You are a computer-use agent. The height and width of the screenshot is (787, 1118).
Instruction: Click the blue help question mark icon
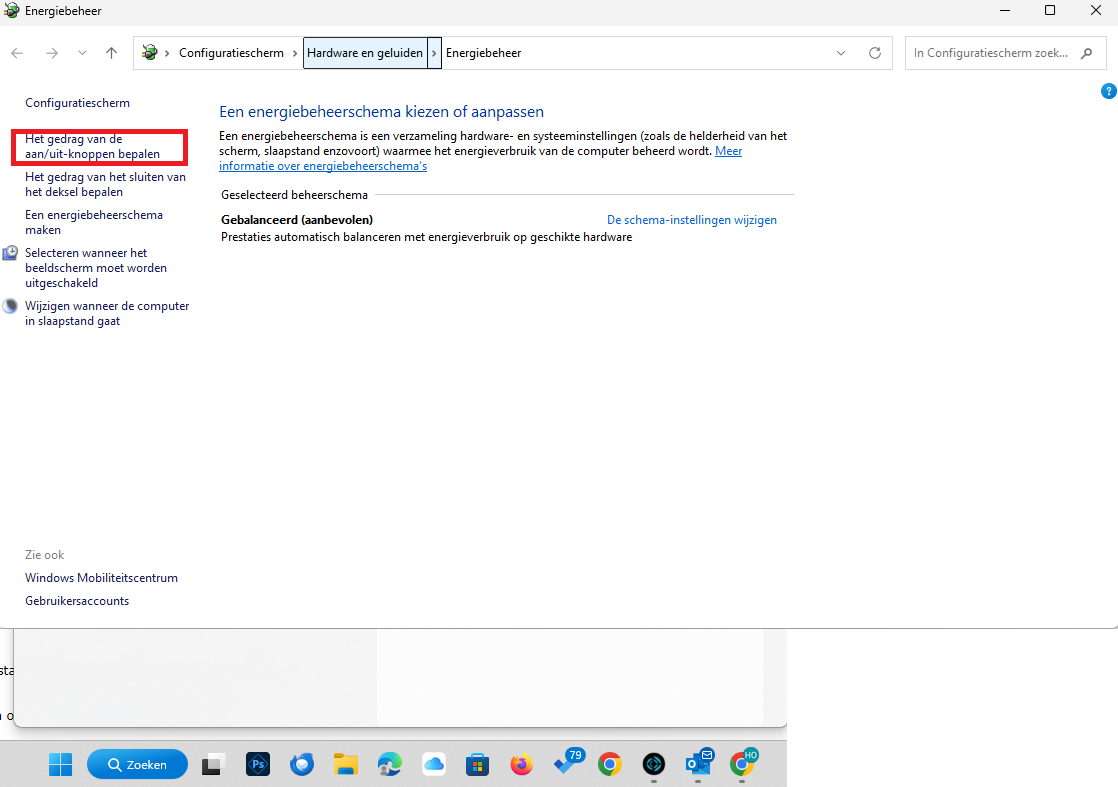[x=1108, y=91]
